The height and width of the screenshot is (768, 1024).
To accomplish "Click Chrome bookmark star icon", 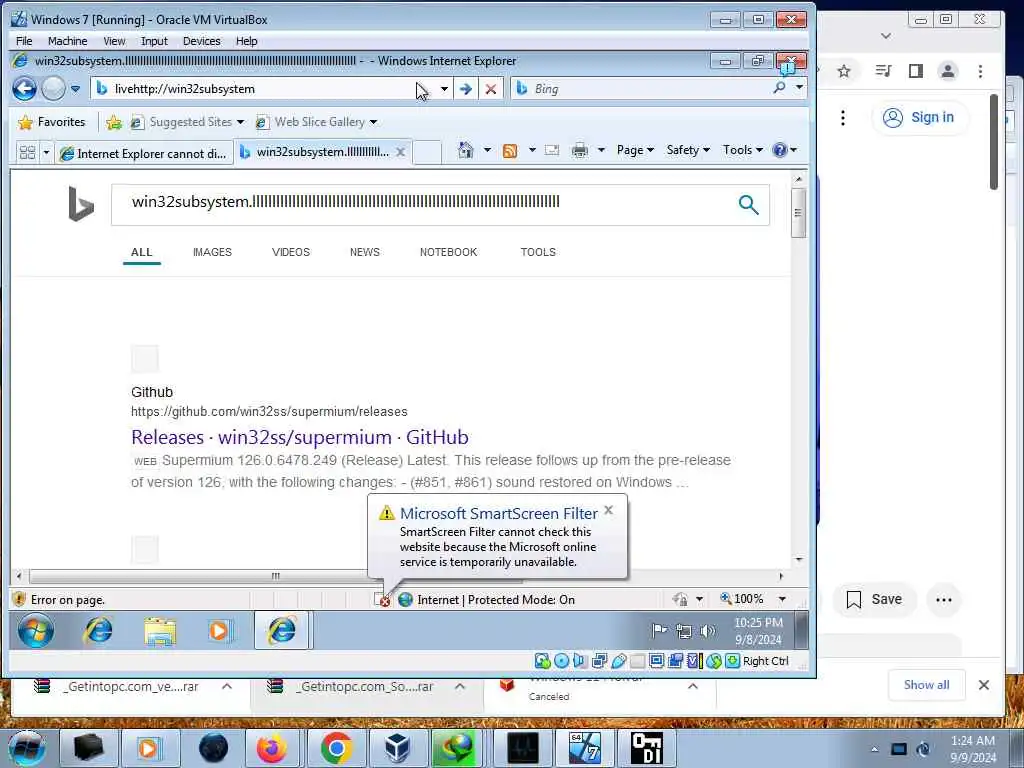I will click(844, 71).
